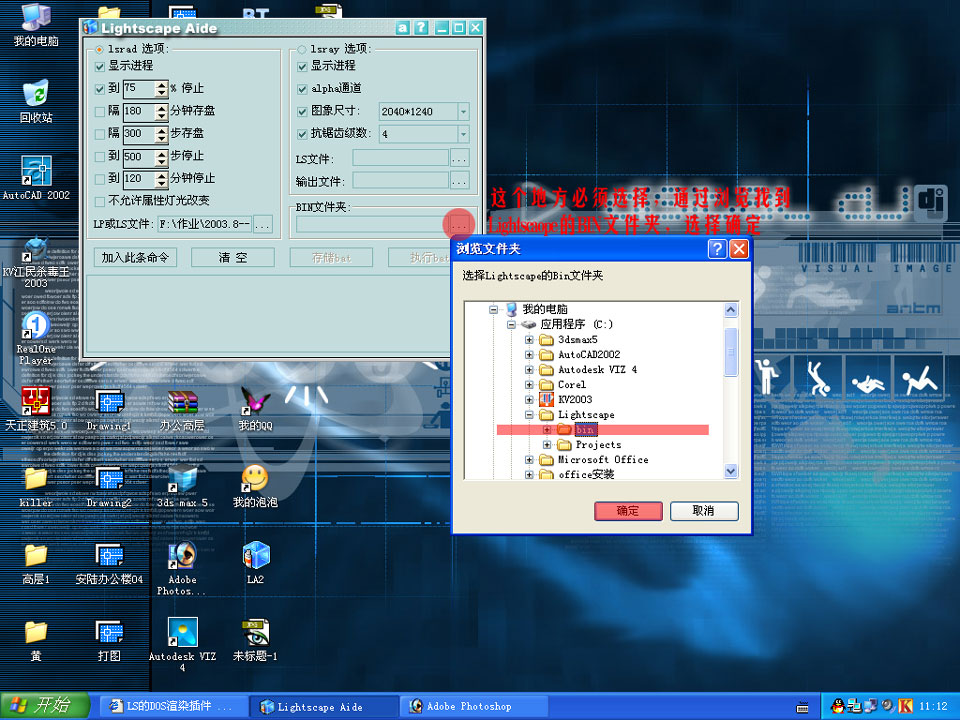This screenshot has width=960, height=720.
Task: Open the 高层1 folder icon
Action: pyautogui.click(x=36, y=563)
